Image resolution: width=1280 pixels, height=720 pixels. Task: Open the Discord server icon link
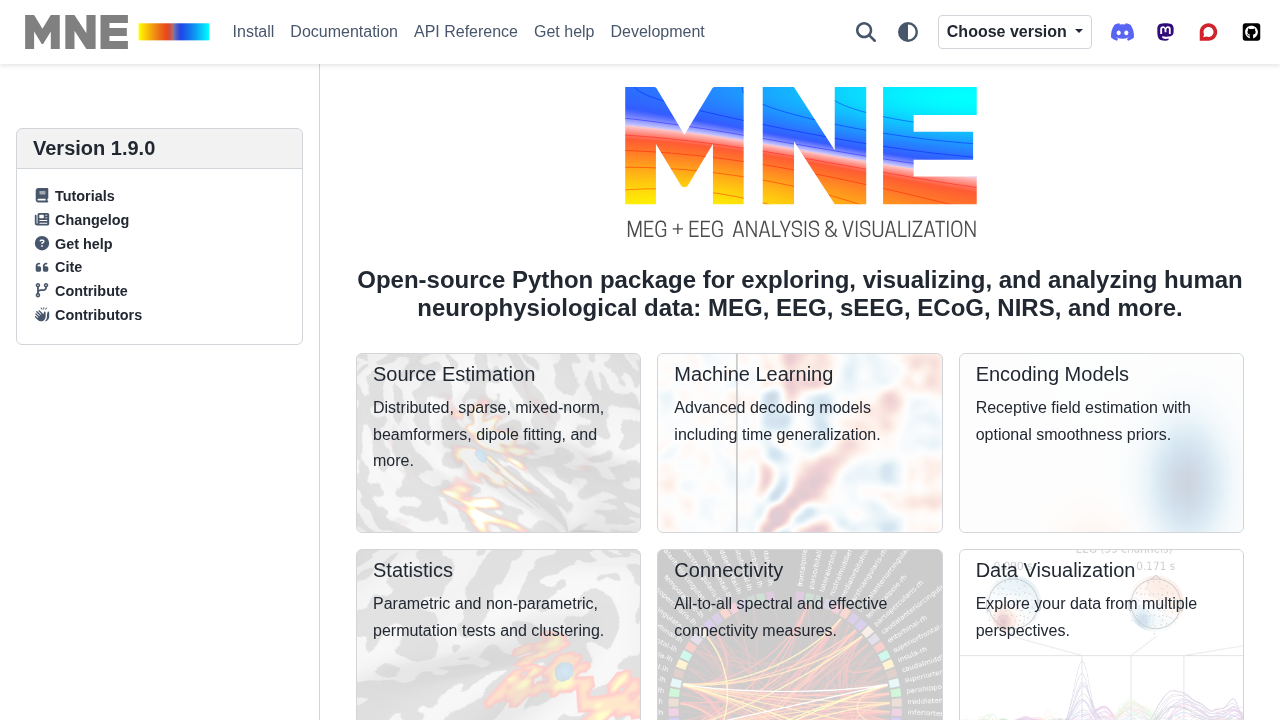click(1123, 32)
